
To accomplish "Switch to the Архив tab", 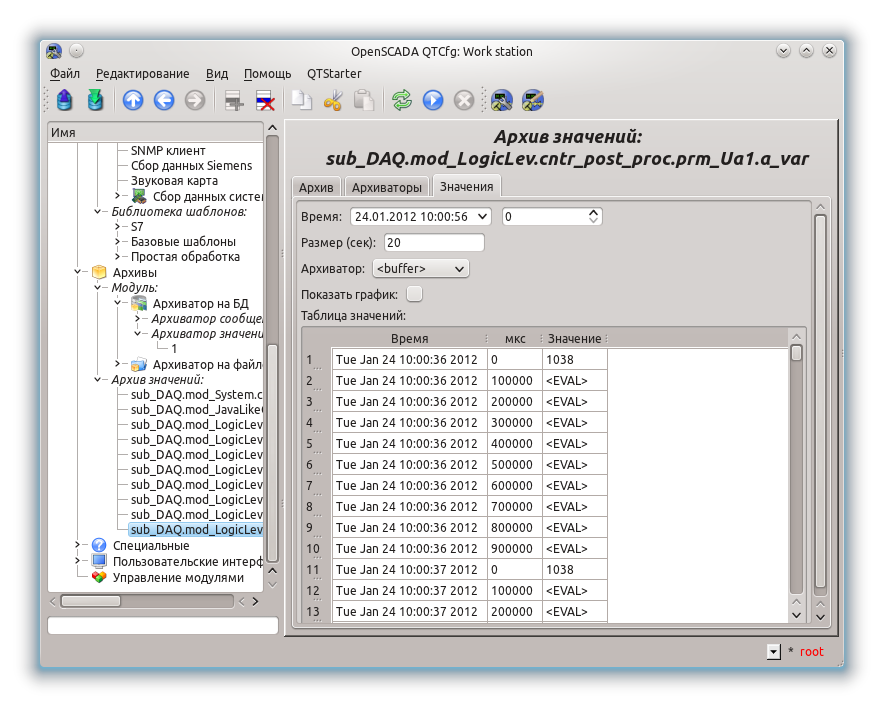I will click(316, 187).
